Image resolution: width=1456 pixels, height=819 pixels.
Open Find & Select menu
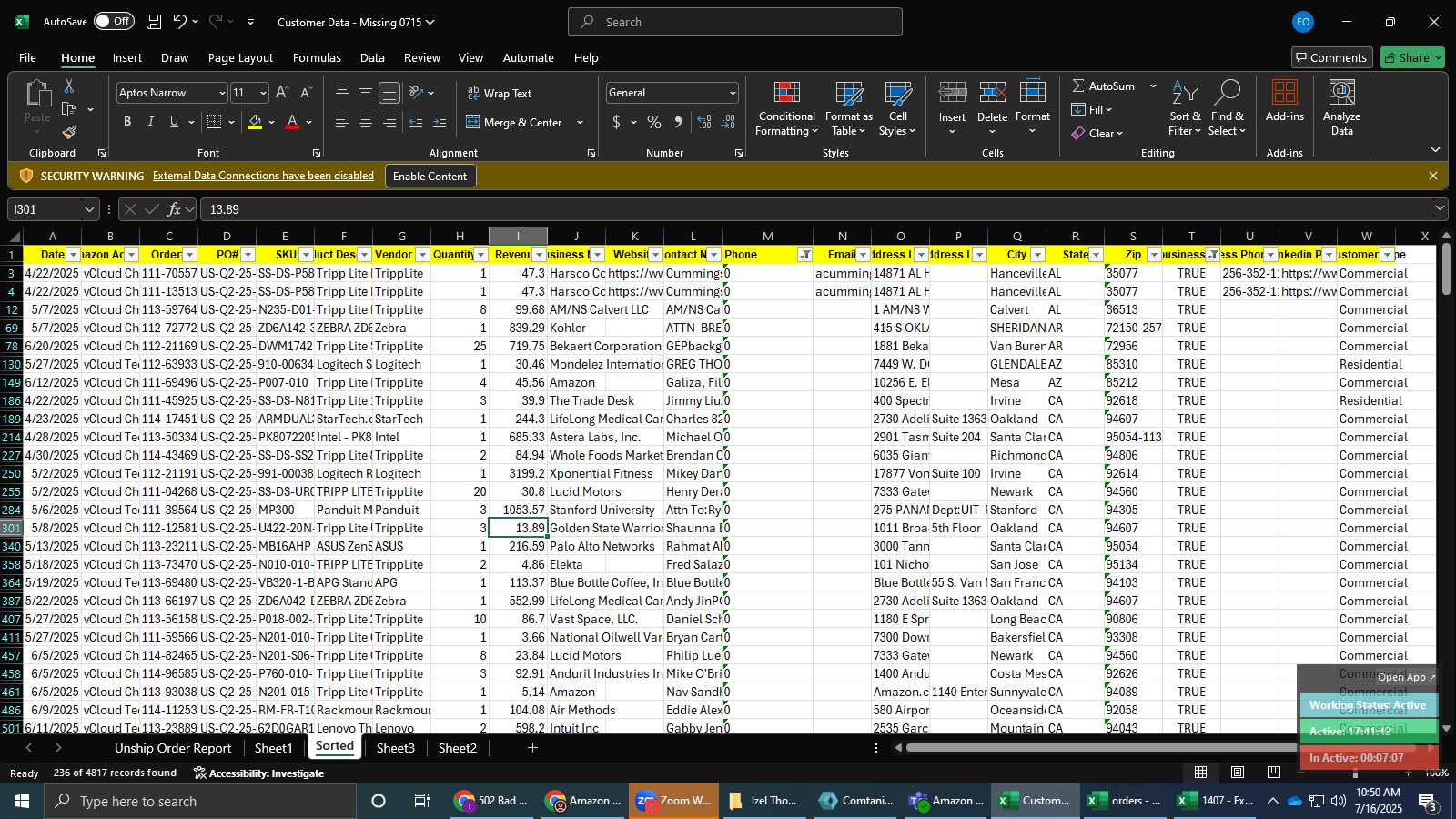[x=1228, y=109]
